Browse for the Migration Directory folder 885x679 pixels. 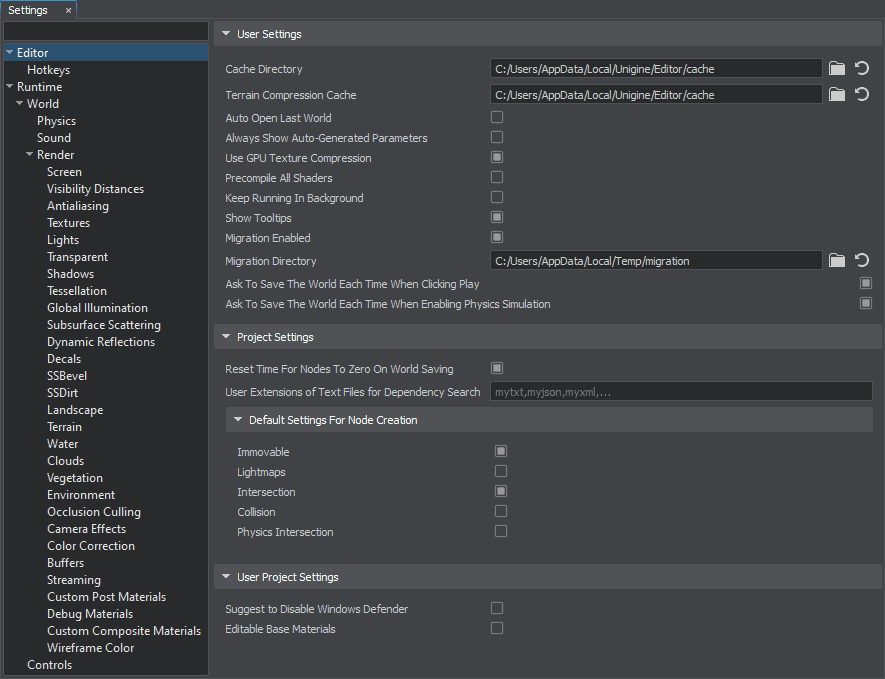coord(837,261)
